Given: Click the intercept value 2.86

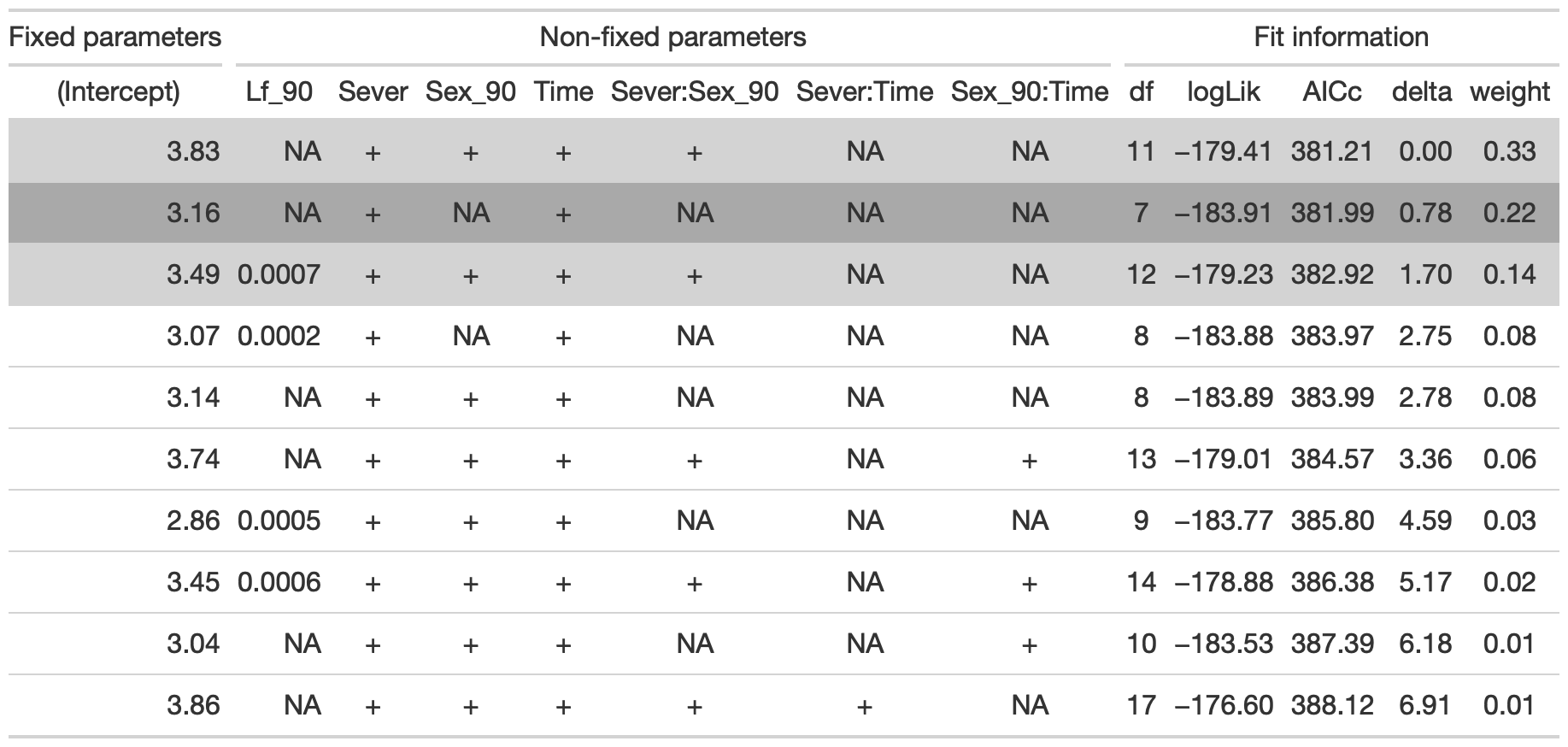Looking at the screenshot, I should (x=193, y=521).
